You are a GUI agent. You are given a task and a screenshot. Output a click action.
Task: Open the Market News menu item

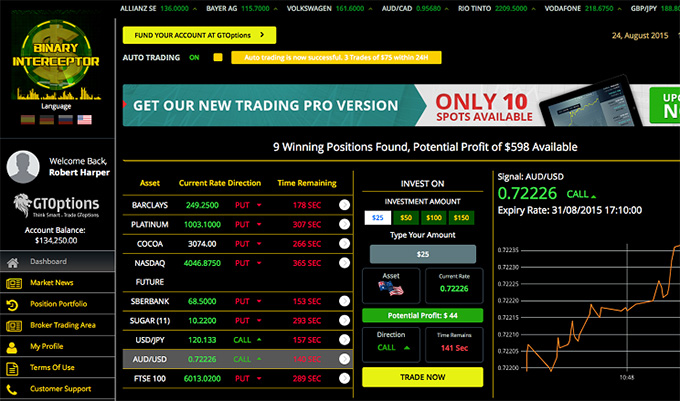coord(57,283)
